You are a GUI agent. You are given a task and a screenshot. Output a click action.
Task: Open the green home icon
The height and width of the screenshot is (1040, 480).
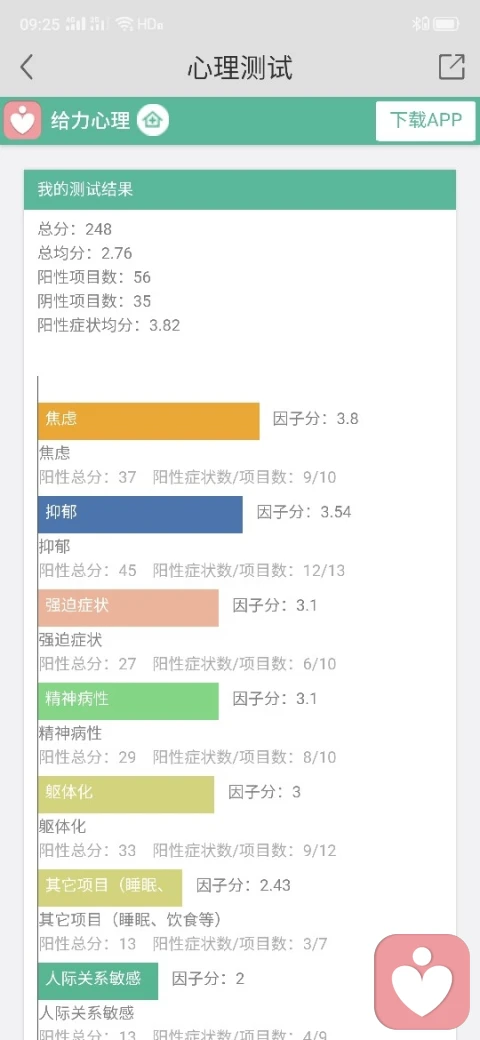coord(153,121)
